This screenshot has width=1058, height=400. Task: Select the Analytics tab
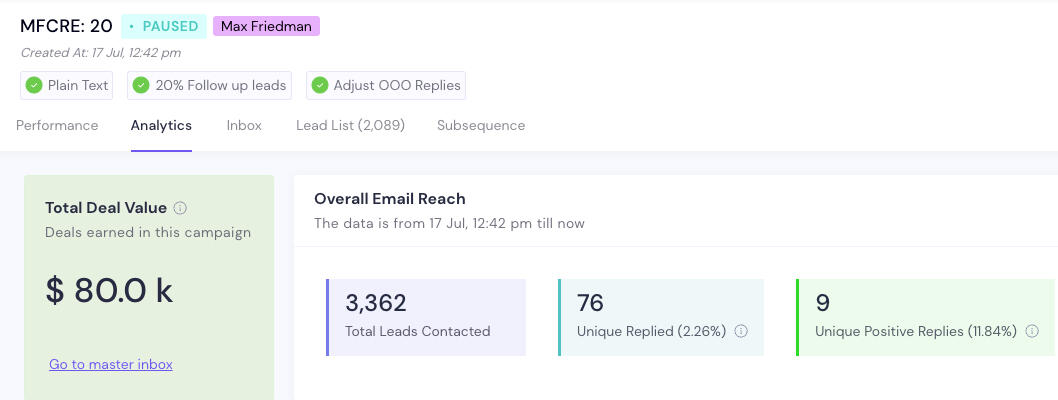(x=161, y=125)
